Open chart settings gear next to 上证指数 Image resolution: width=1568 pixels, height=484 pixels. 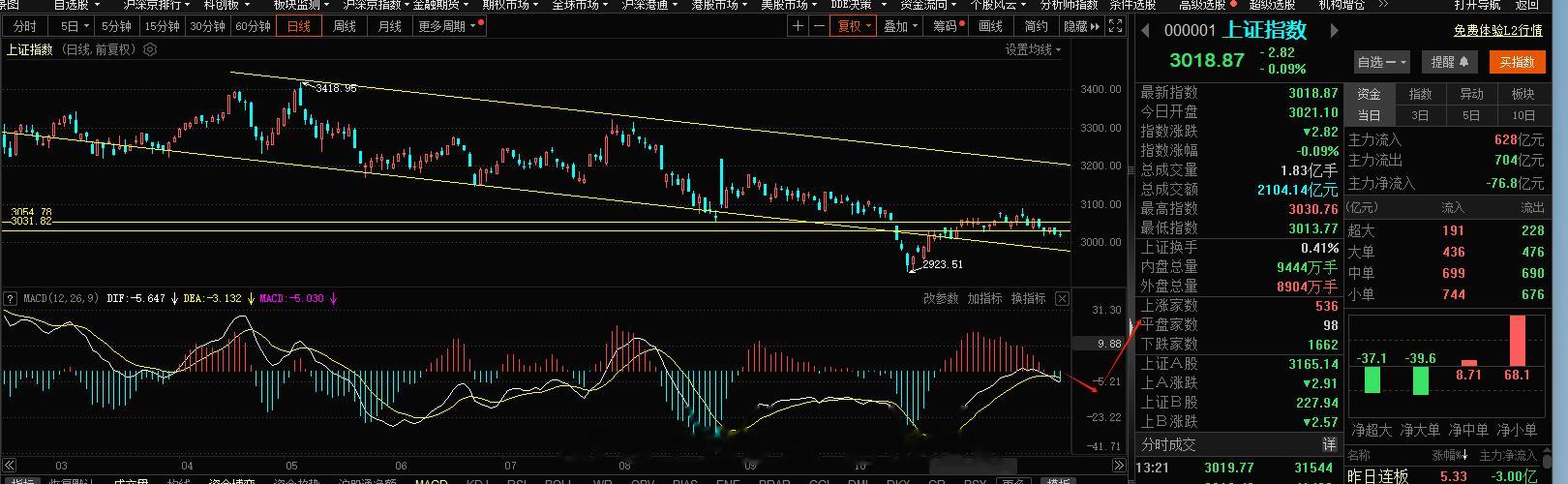[x=150, y=49]
